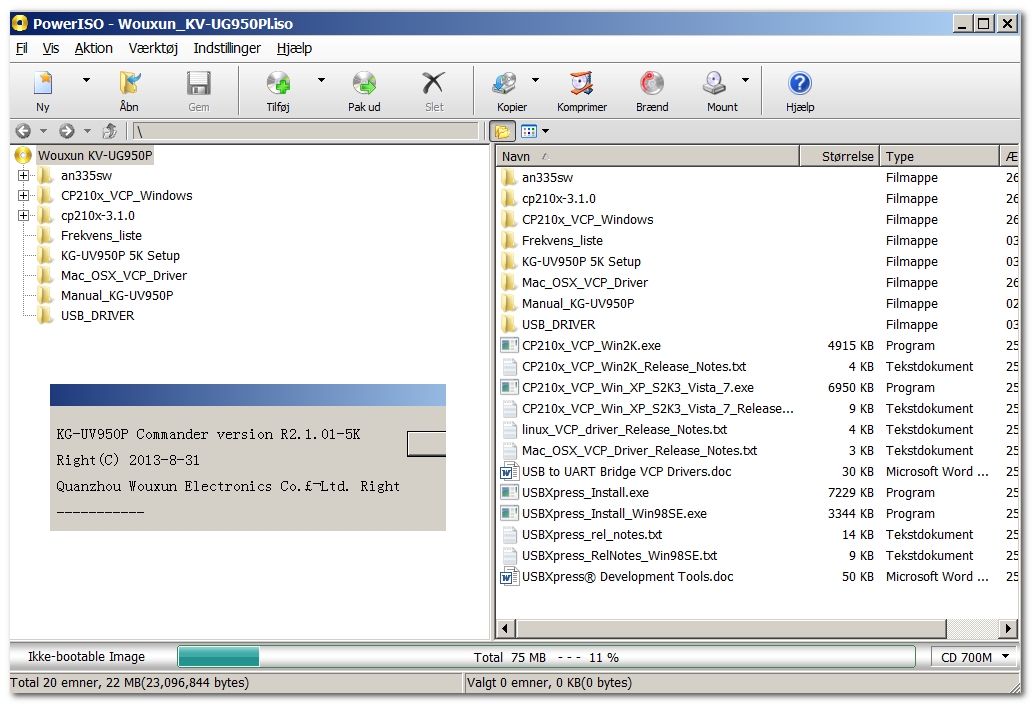This screenshot has height=704, width=1032.
Task: Click the Pak ud (extract) icon
Action: pyautogui.click(x=364, y=84)
